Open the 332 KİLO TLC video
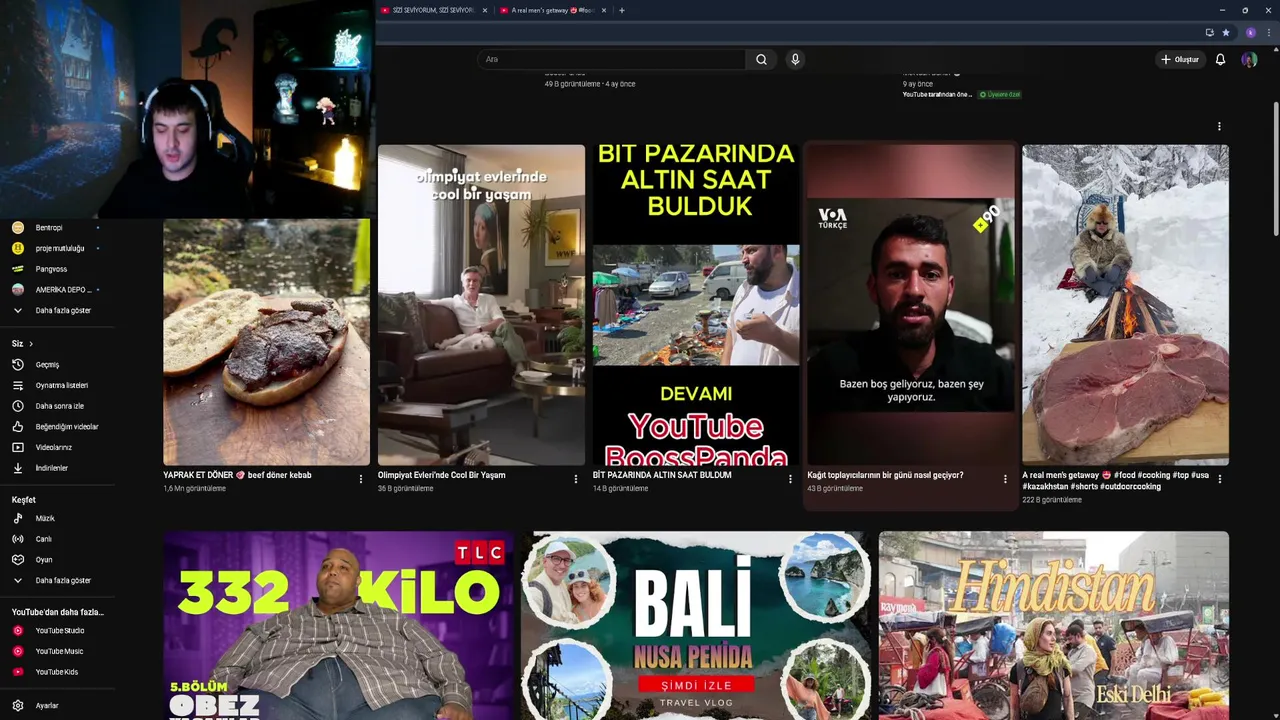 click(338, 625)
